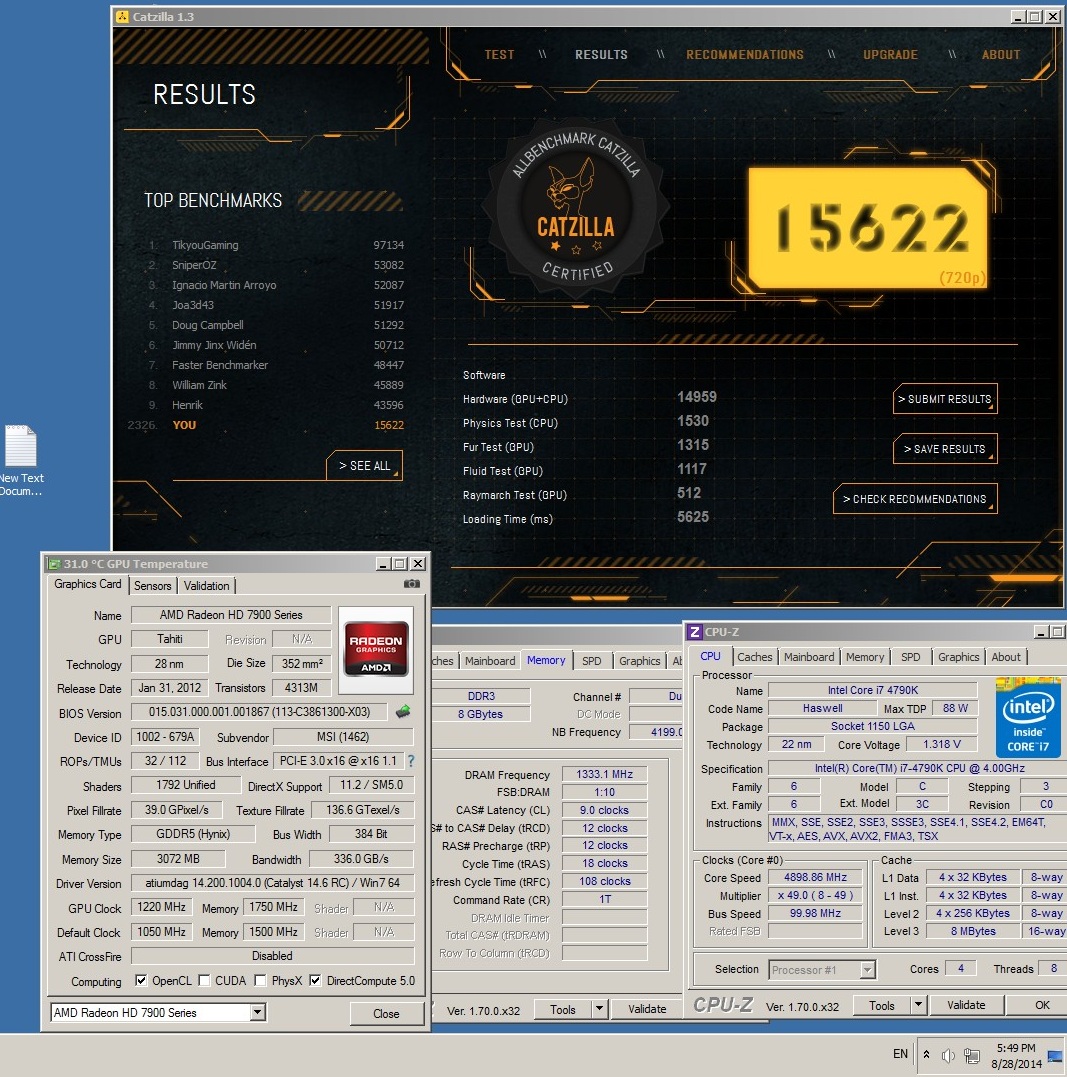1067x1077 pixels.
Task: Click the DRAM Frequency 1333.1 MHz field
Action: [604, 774]
